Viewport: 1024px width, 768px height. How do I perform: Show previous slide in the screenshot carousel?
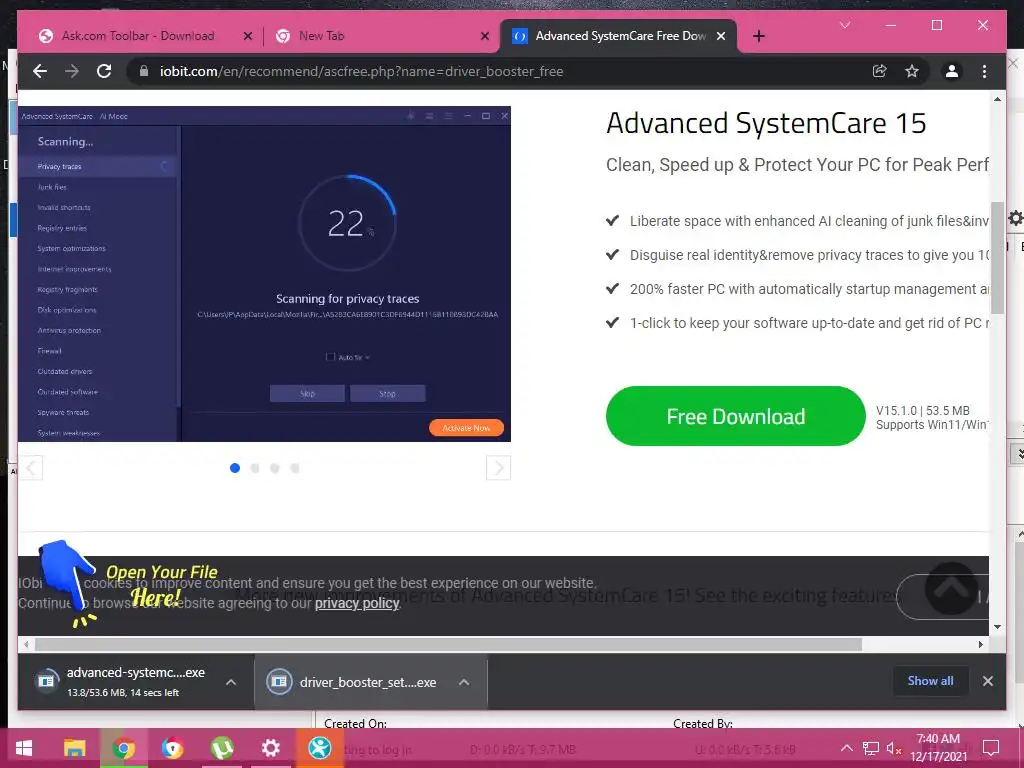31,468
